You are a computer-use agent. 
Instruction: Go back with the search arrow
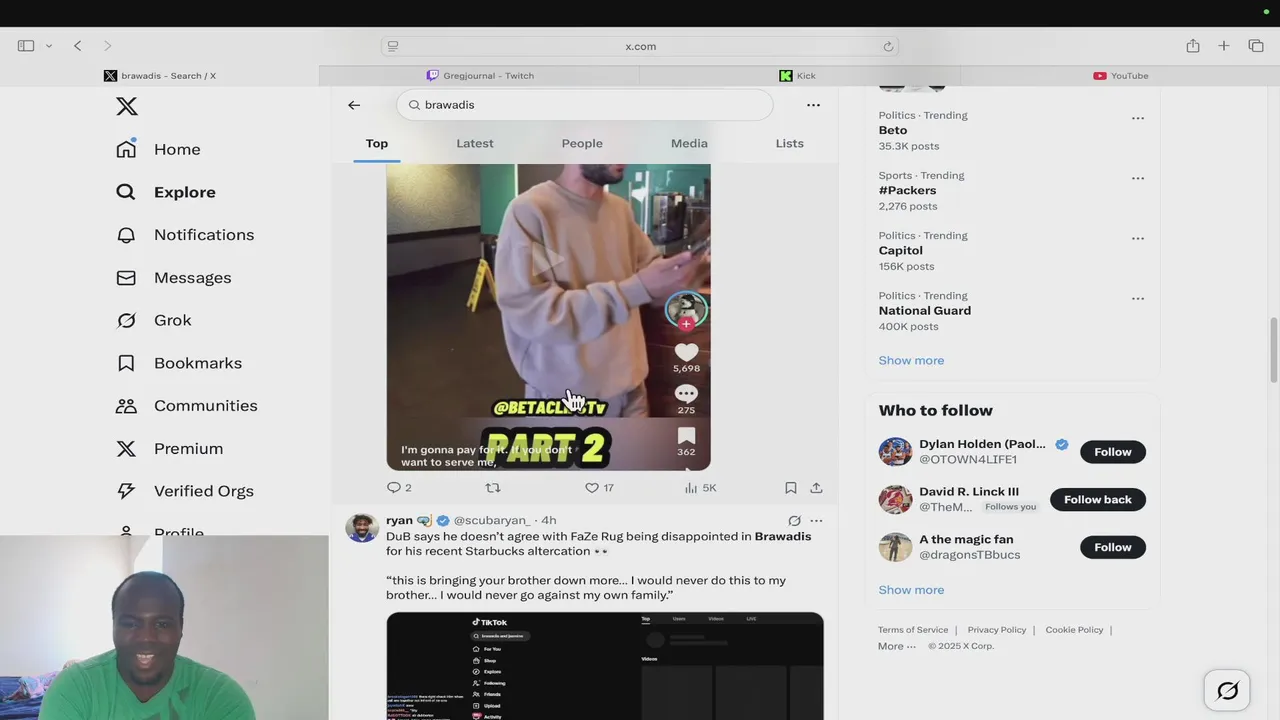coord(354,105)
